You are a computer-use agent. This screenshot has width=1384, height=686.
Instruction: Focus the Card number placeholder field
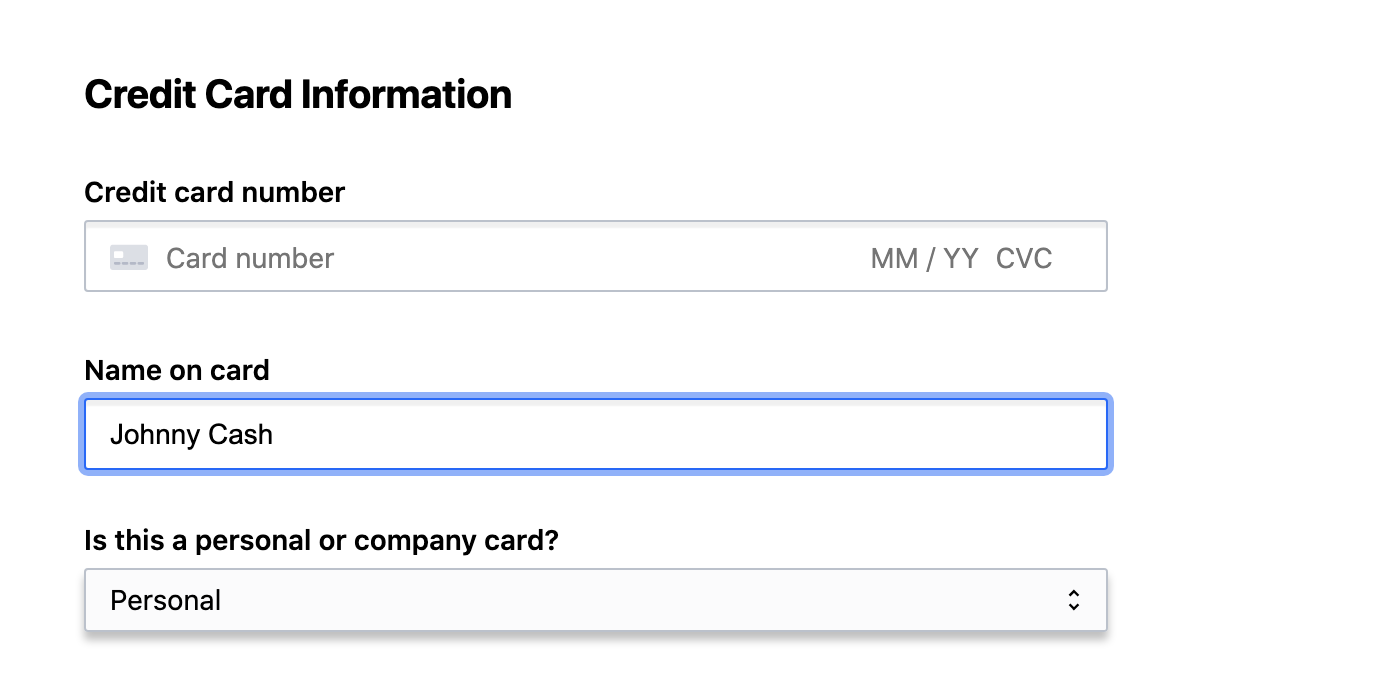click(x=250, y=258)
